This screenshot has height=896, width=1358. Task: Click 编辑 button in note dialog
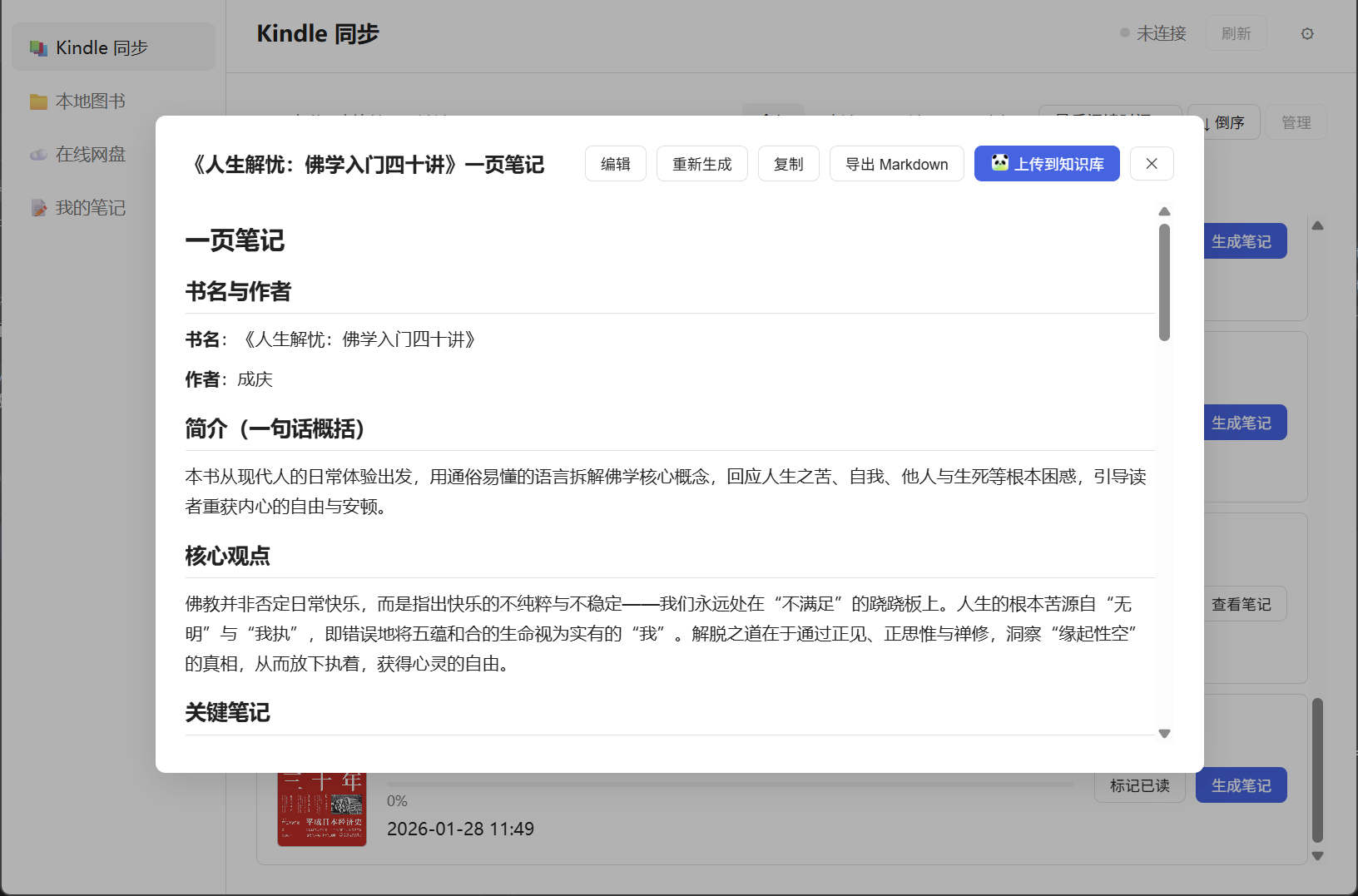(616, 164)
